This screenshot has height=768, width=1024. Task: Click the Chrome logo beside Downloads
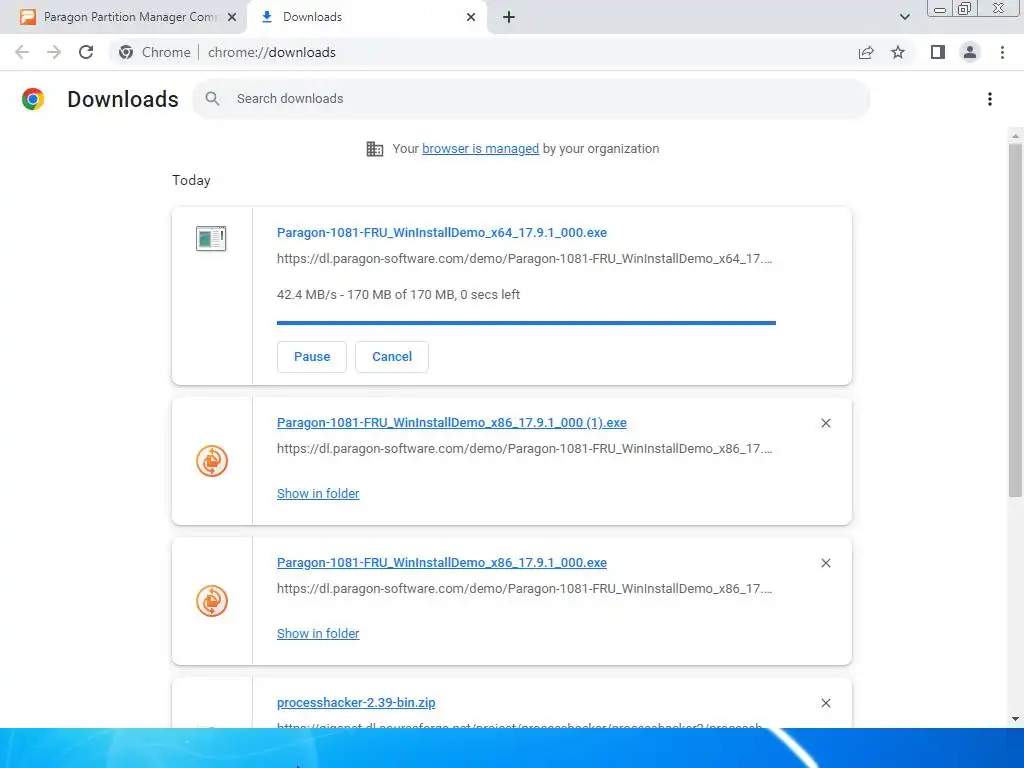pos(33,99)
